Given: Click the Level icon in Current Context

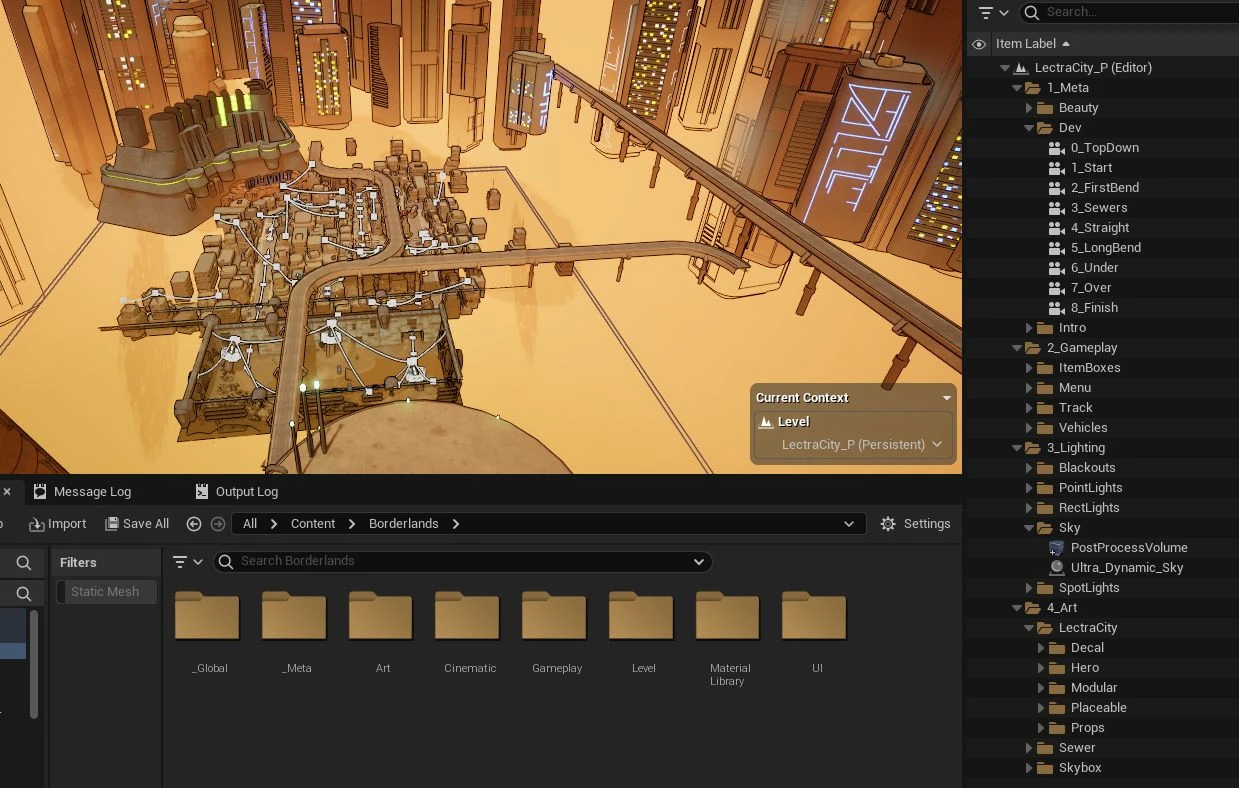Looking at the screenshot, I should [766, 422].
